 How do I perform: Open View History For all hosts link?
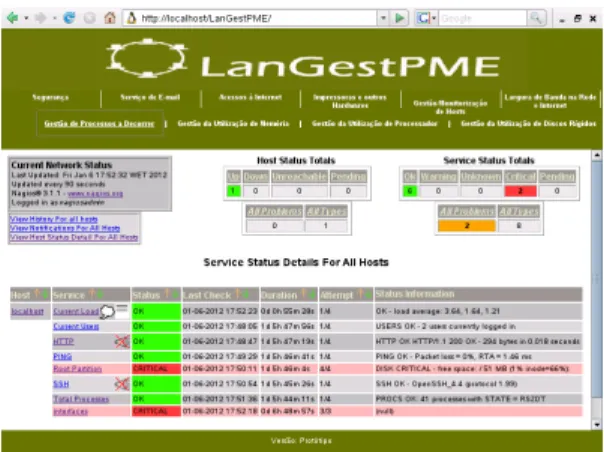coord(54,219)
